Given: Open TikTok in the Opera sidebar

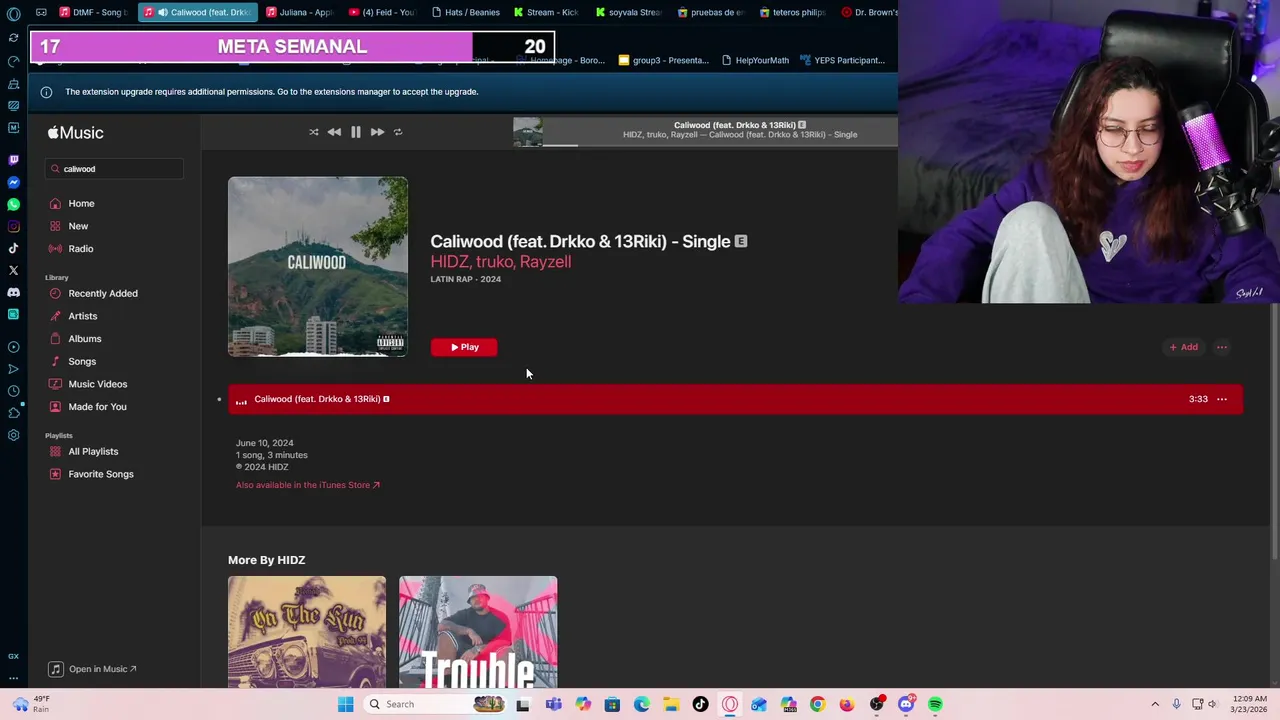Looking at the screenshot, I should tap(13, 249).
